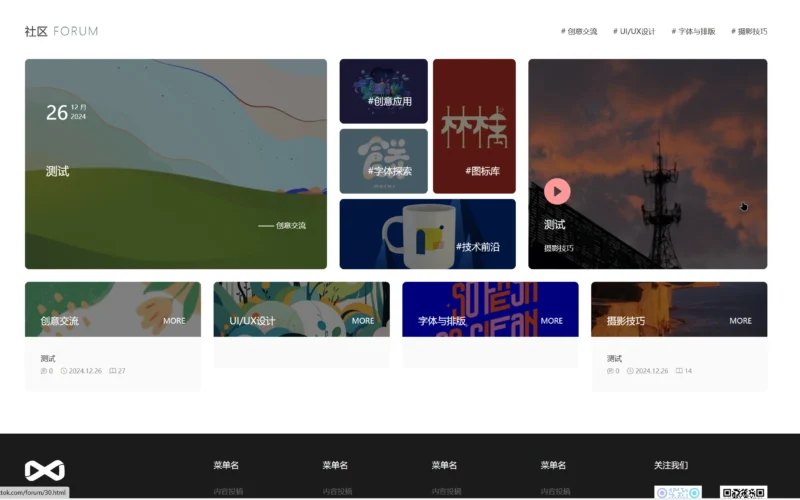Viewport: 800px width, 500px height.
Task: Click MORE on the 摄影技巧 section
Action: click(740, 321)
